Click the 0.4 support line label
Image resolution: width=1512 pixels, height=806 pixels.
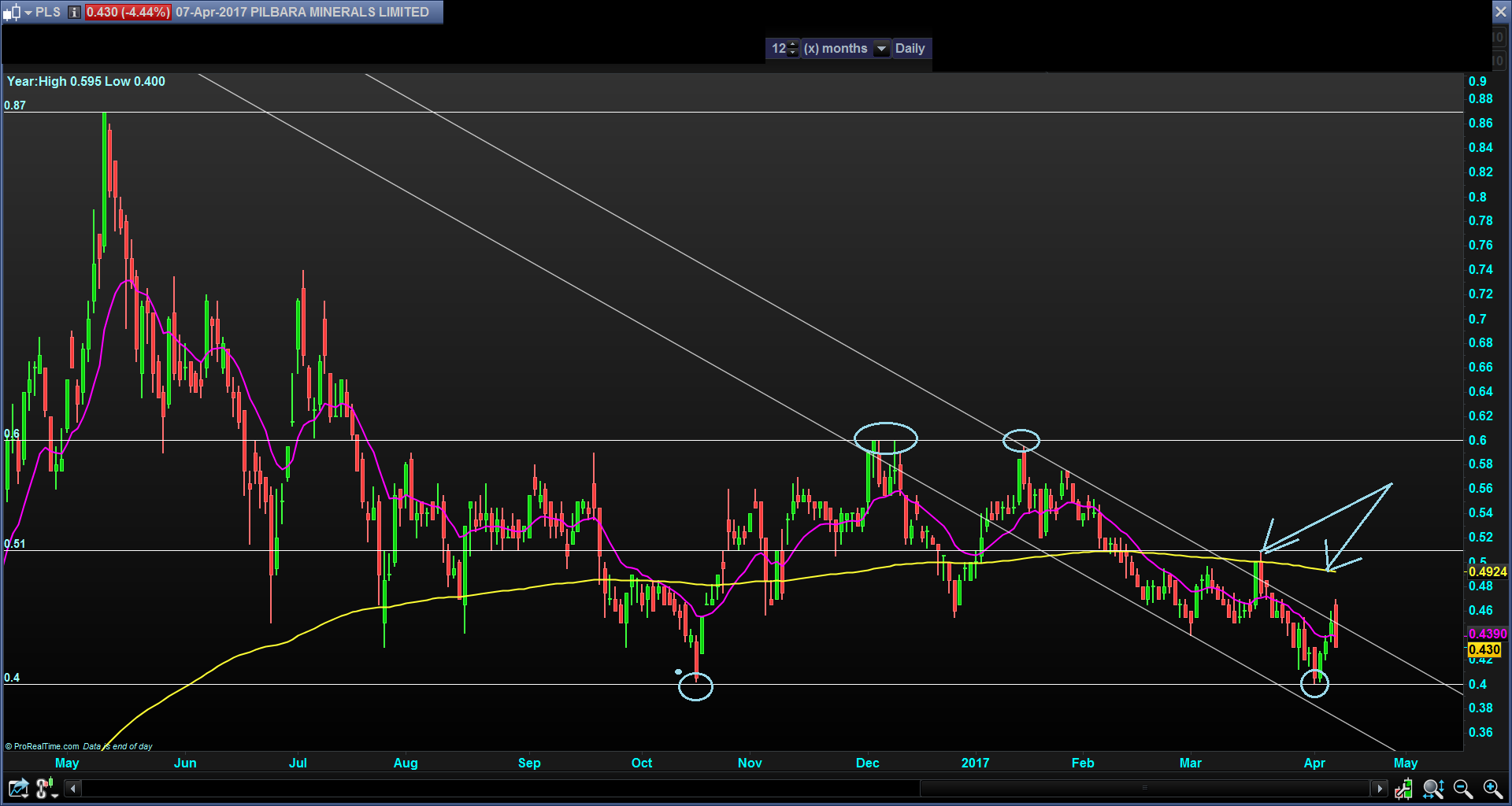pyautogui.click(x=12, y=678)
